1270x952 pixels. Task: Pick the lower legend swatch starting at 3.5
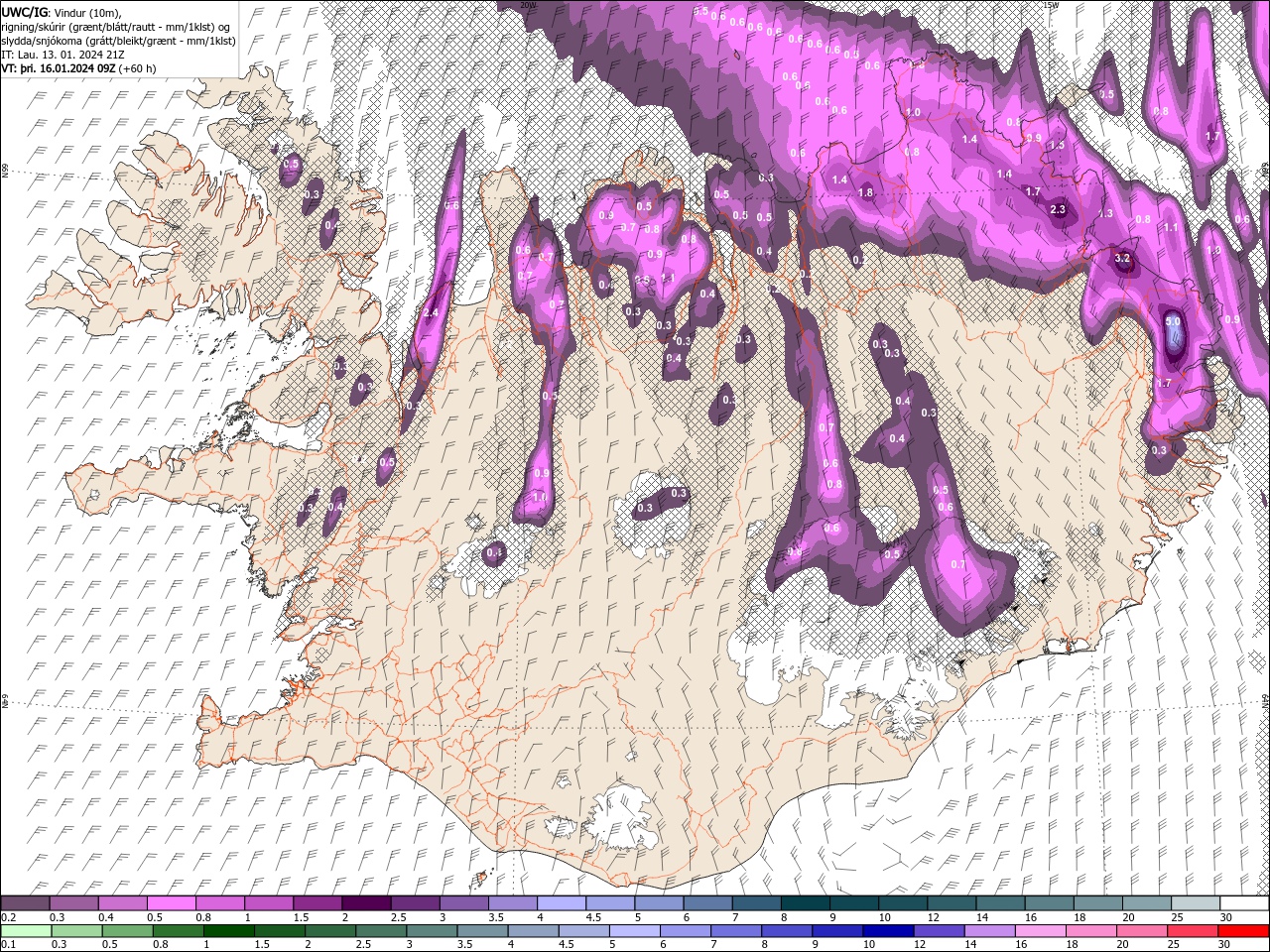pyautogui.click(x=482, y=931)
